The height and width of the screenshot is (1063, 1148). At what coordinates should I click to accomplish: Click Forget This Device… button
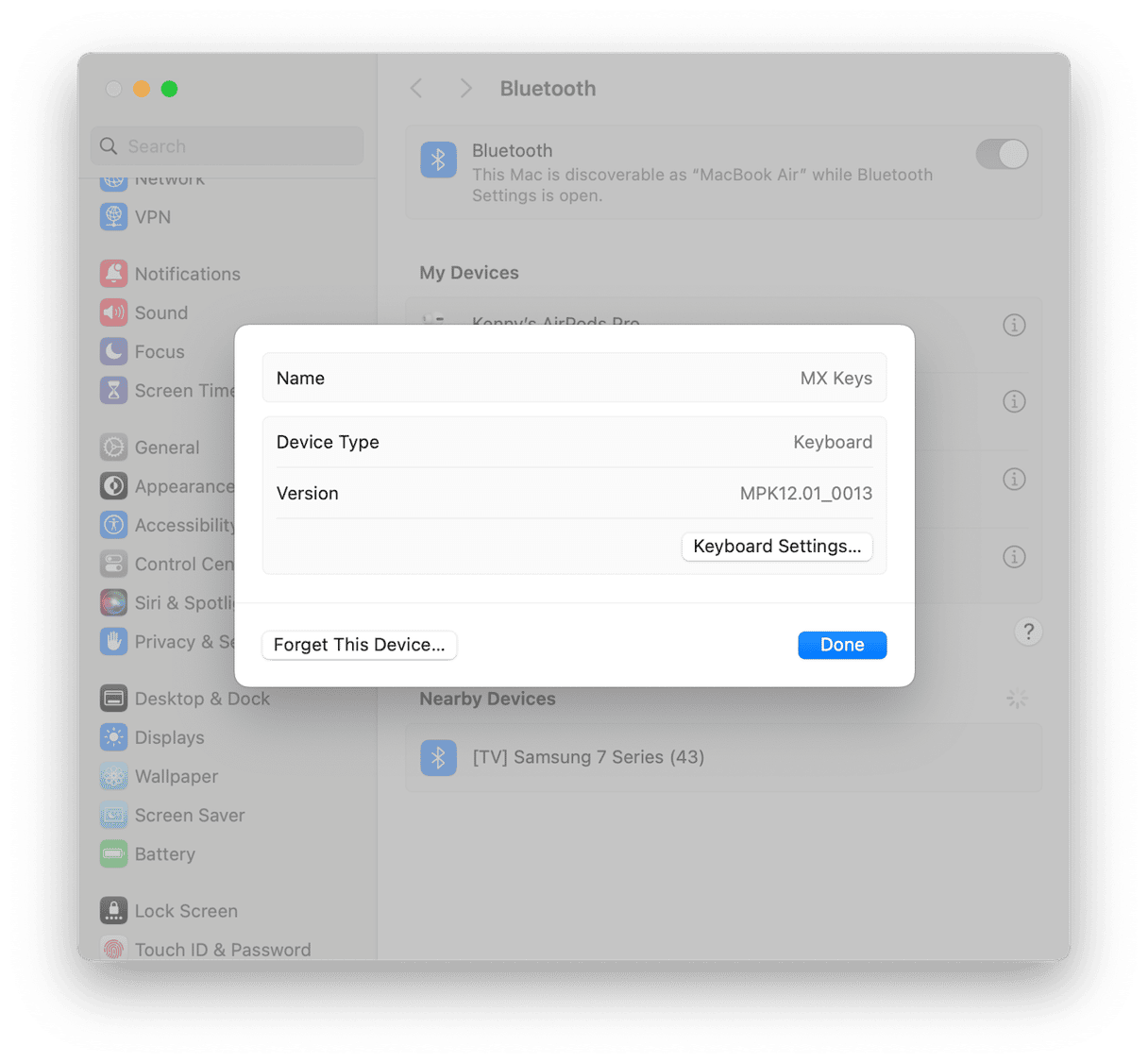coord(359,645)
